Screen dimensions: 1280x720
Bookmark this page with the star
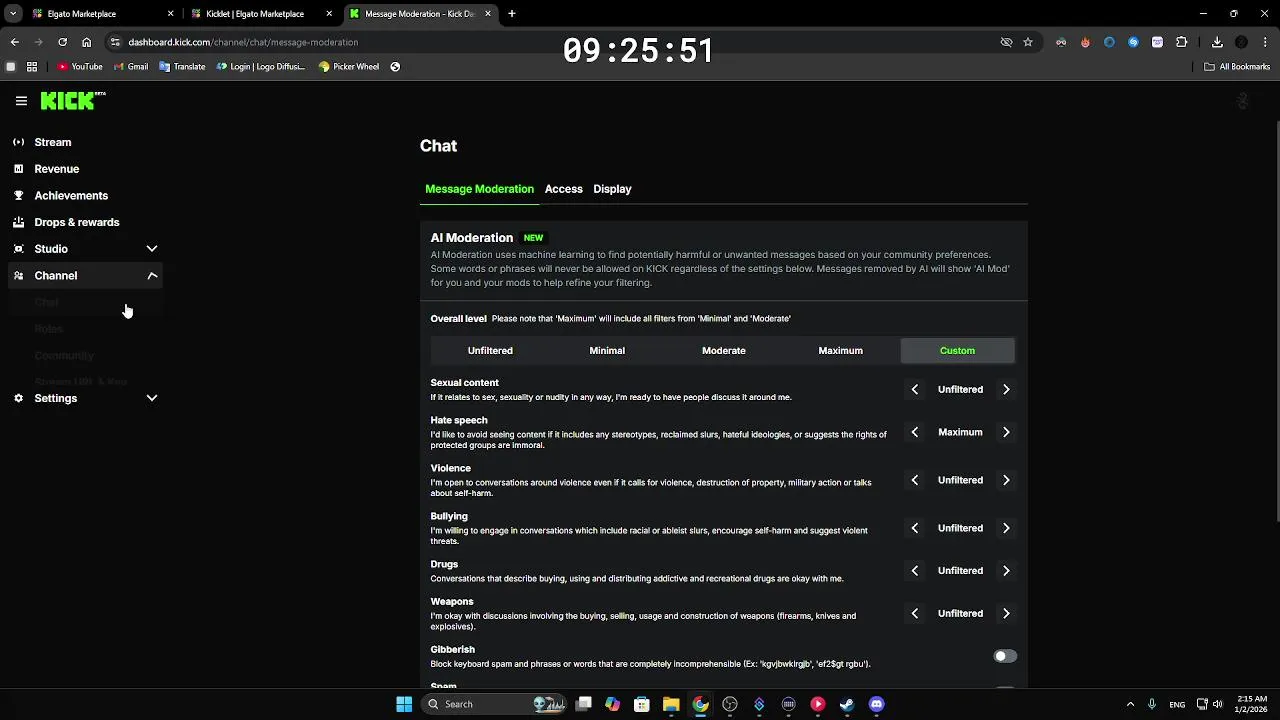pyautogui.click(x=1027, y=42)
